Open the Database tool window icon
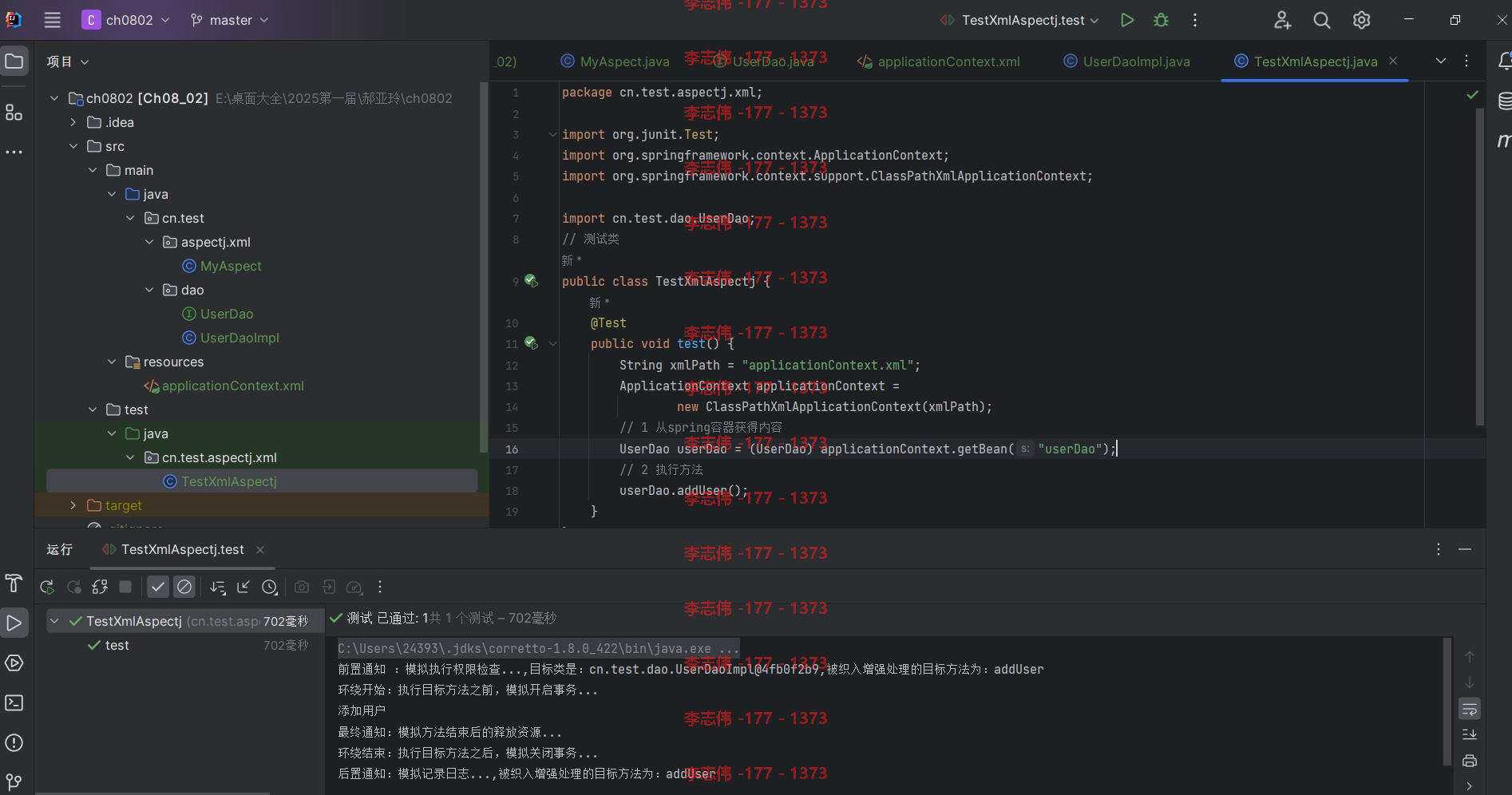Image resolution: width=1512 pixels, height=795 pixels. [1504, 101]
